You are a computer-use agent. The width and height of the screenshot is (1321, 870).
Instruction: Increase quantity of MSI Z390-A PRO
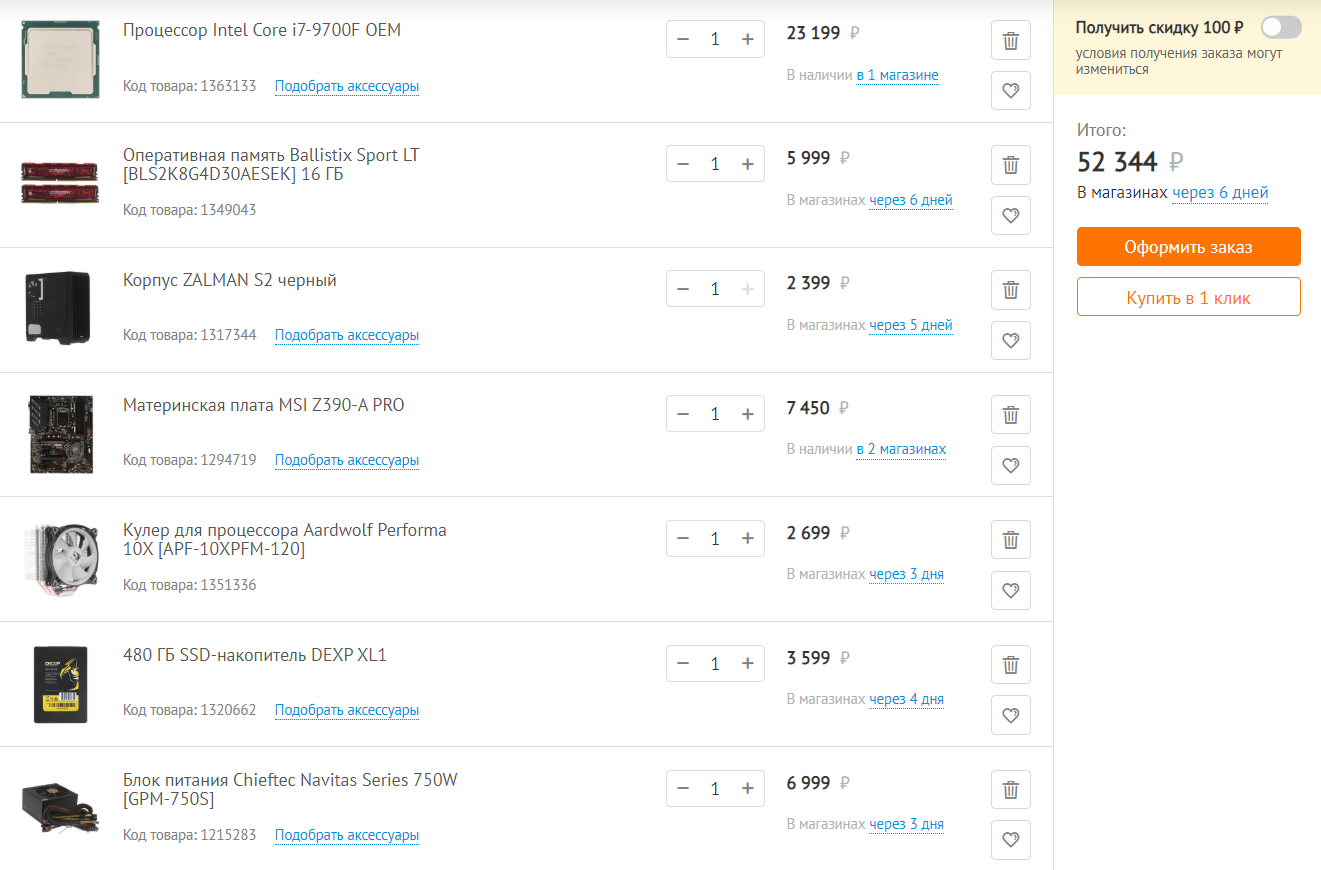747,414
